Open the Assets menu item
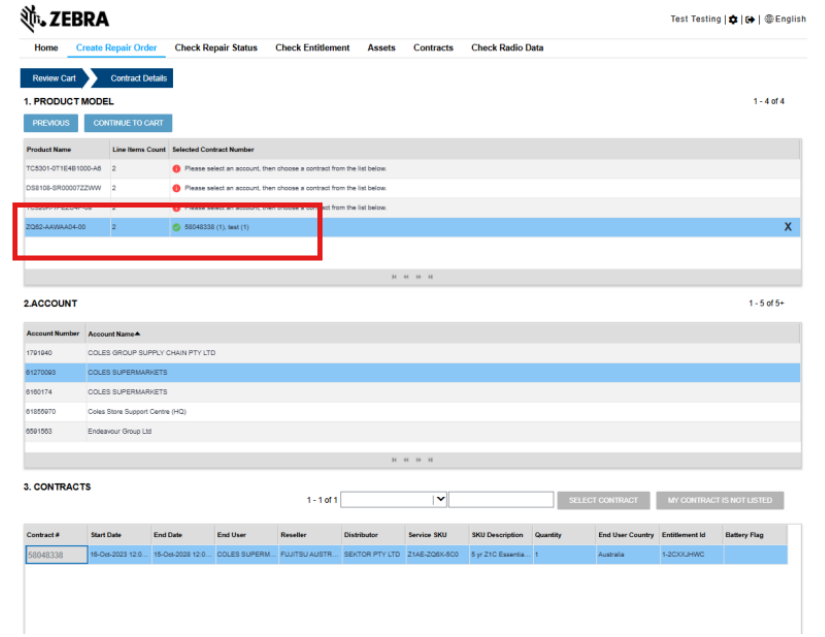 pyautogui.click(x=381, y=48)
